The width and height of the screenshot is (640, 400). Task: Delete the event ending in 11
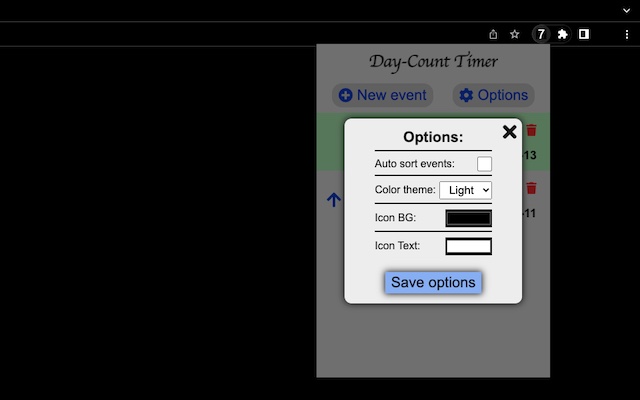(531, 188)
